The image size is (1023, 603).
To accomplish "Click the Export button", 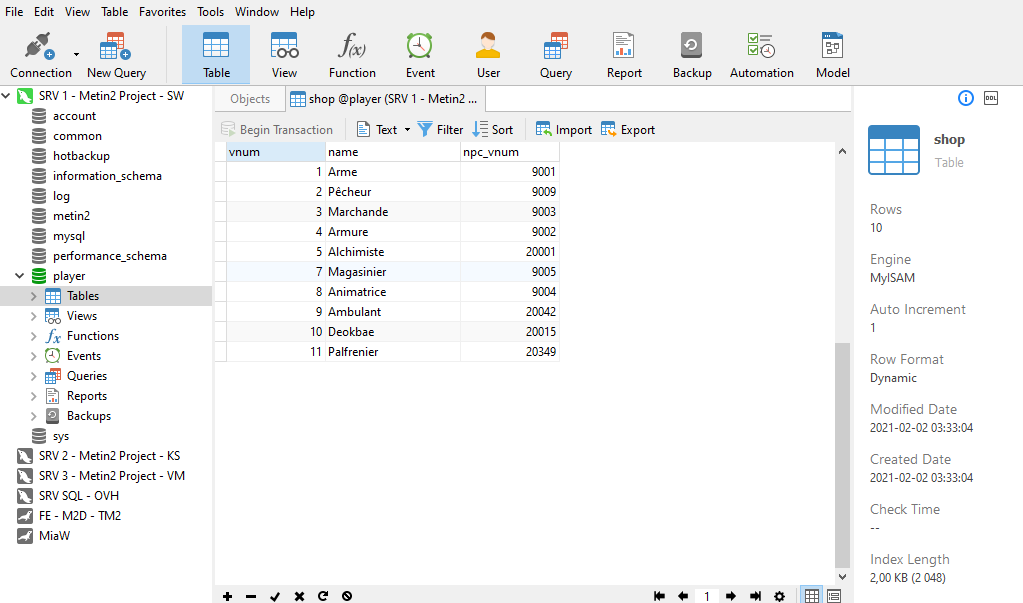I will click(628, 130).
